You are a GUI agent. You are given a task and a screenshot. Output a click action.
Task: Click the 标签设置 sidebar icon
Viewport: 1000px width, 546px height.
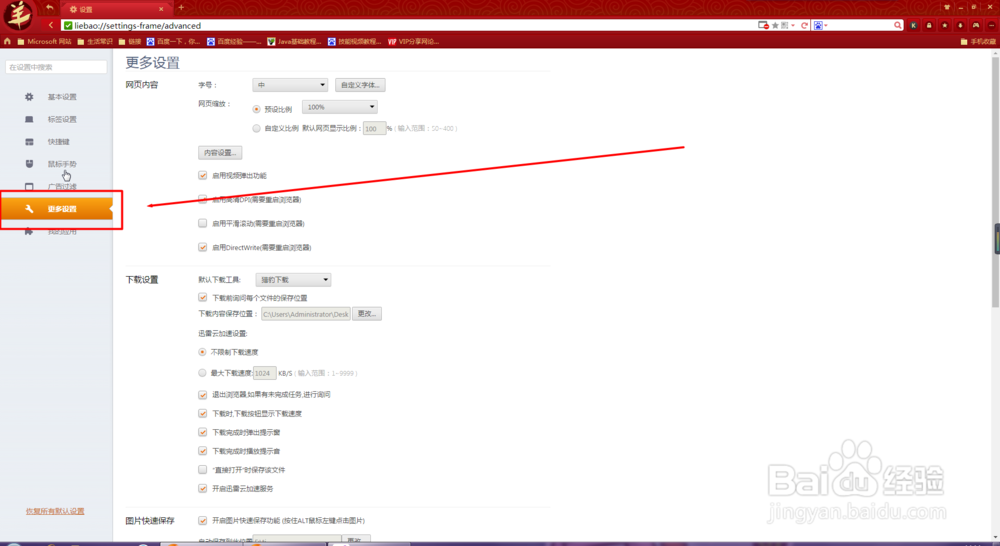(29, 119)
